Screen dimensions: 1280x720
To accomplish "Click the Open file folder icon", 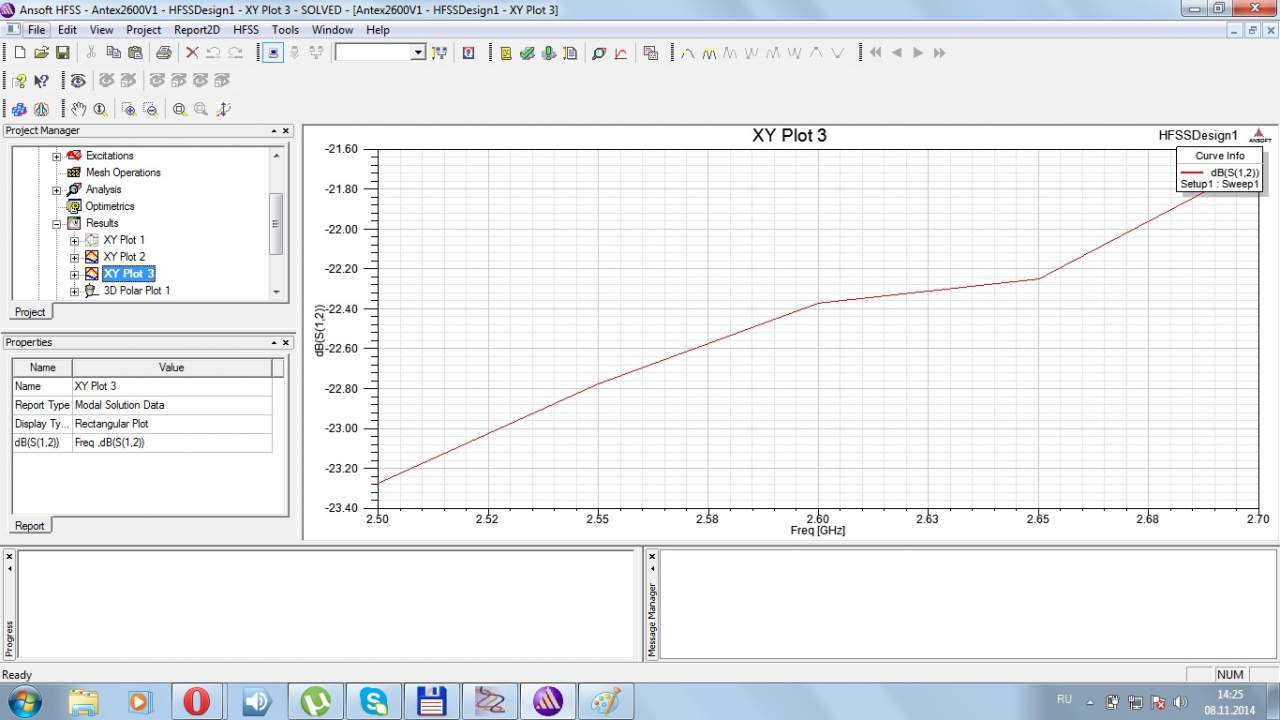I will coord(41,53).
